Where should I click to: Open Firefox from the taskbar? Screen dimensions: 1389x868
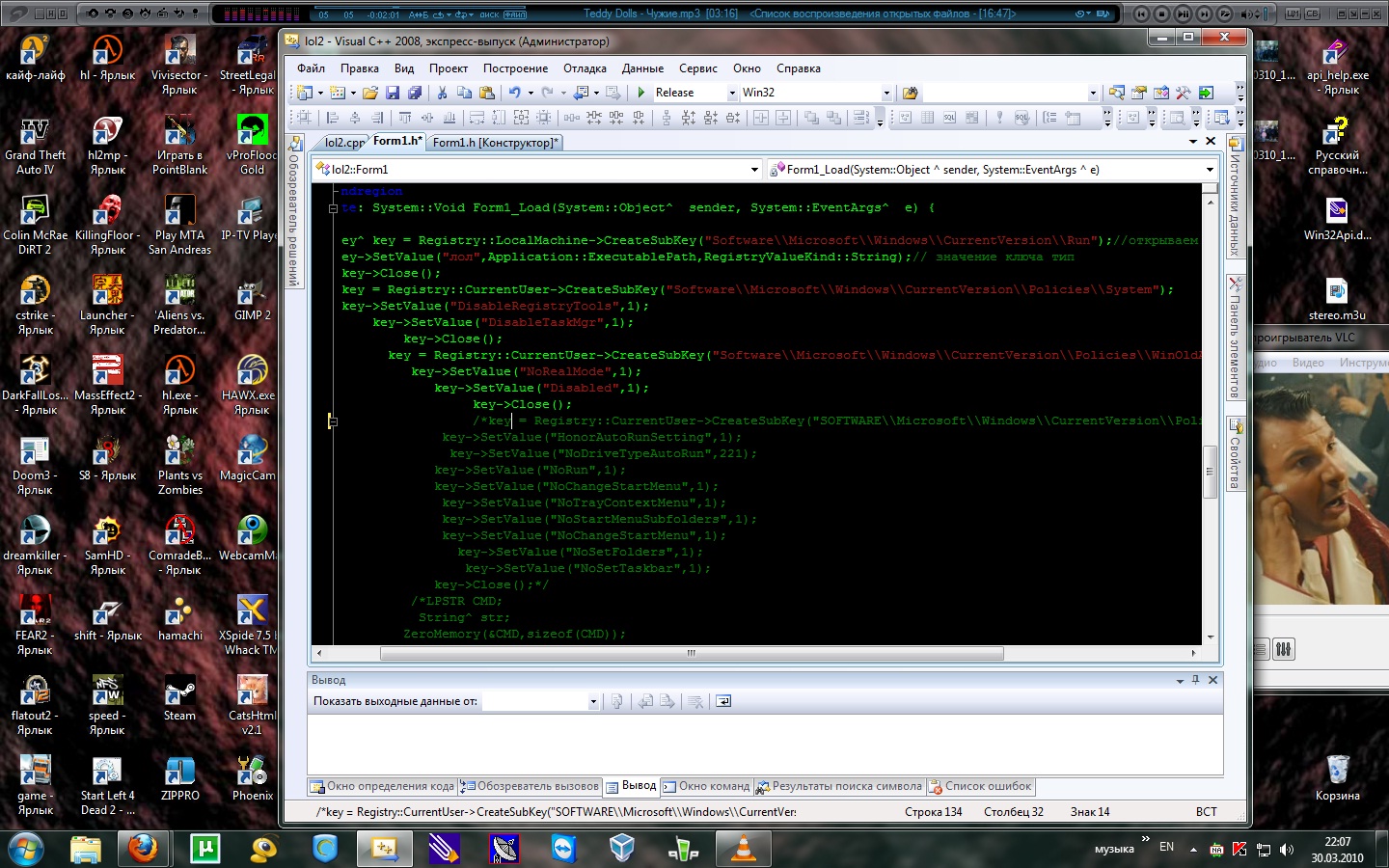(x=144, y=849)
